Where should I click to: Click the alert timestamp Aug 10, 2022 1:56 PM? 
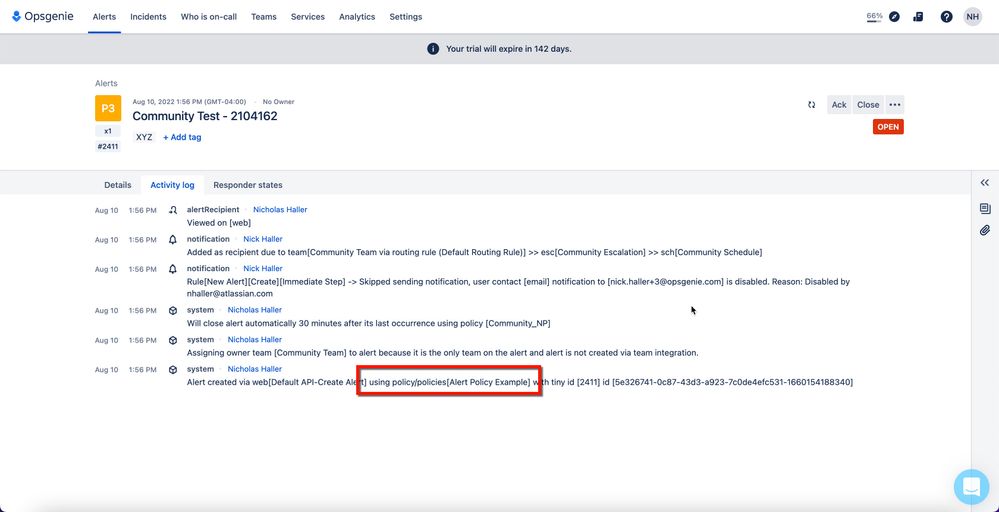[x=190, y=102]
